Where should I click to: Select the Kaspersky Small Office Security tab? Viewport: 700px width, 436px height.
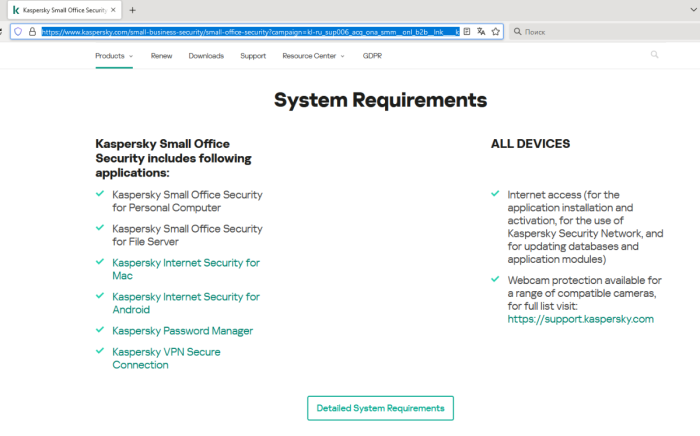(x=65, y=10)
